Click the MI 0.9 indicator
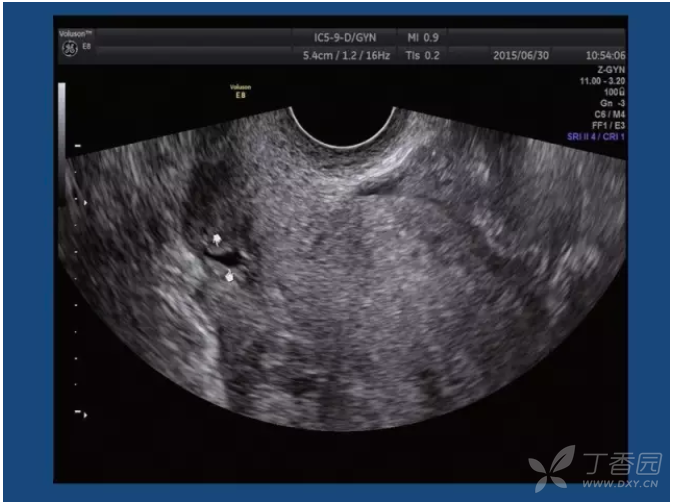The height and width of the screenshot is (504, 673). click(x=424, y=37)
